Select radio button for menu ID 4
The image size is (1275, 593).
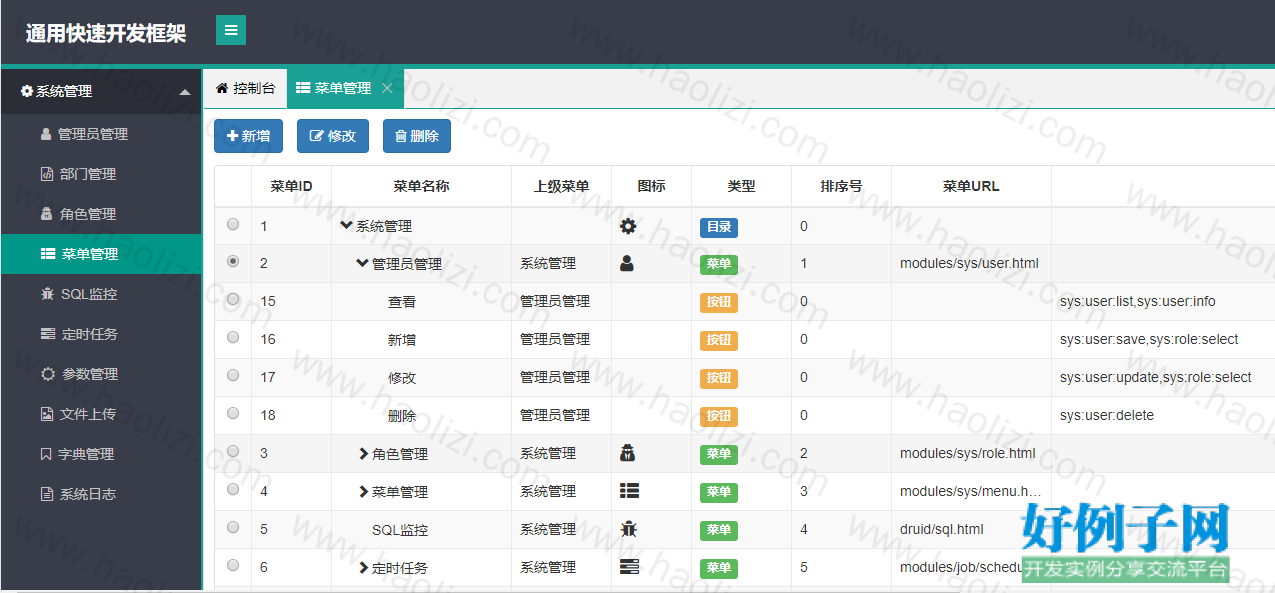click(233, 489)
